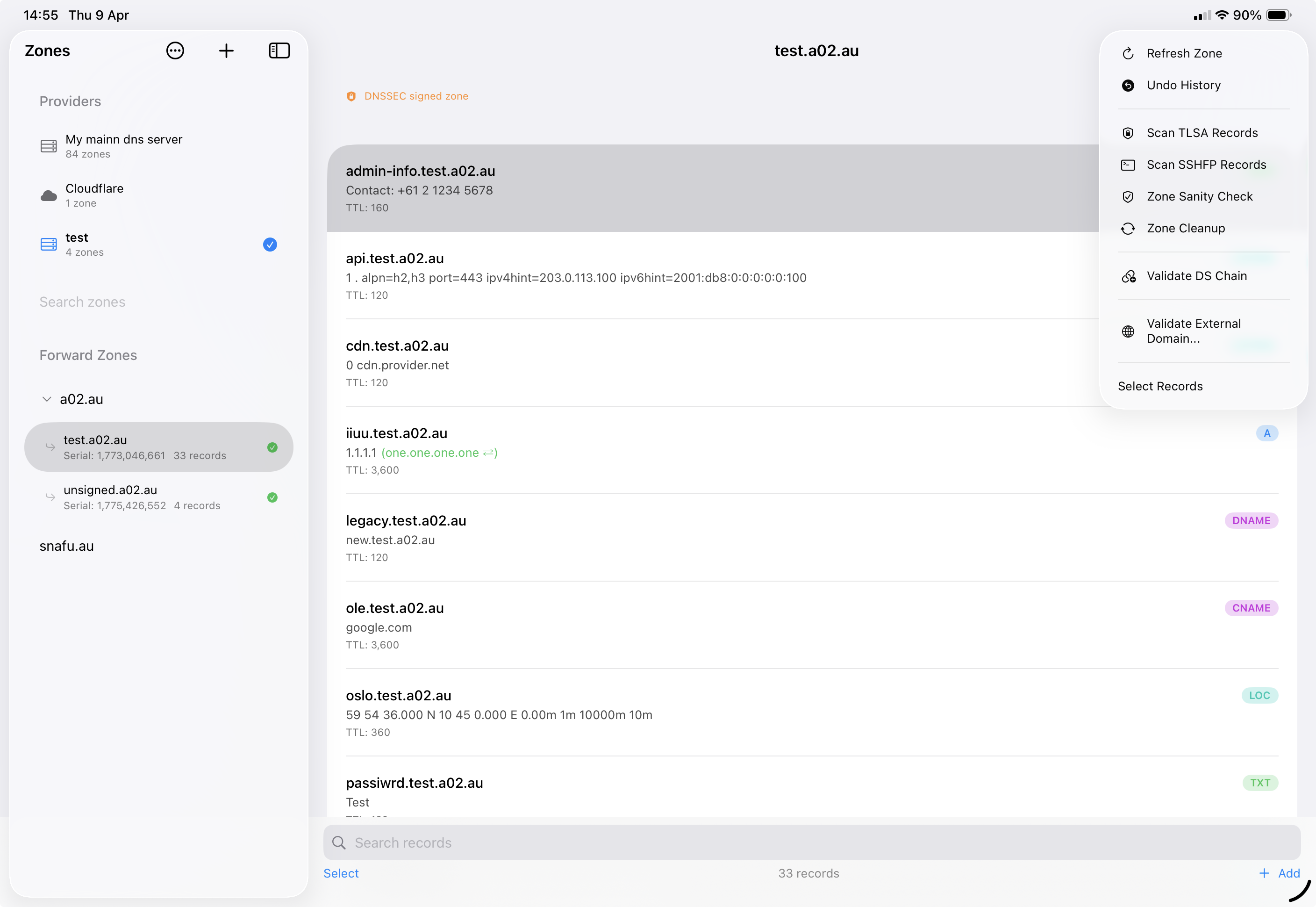Viewport: 1316px width, 907px height.
Task: Click the test.a02.au title heading
Action: [x=816, y=50]
